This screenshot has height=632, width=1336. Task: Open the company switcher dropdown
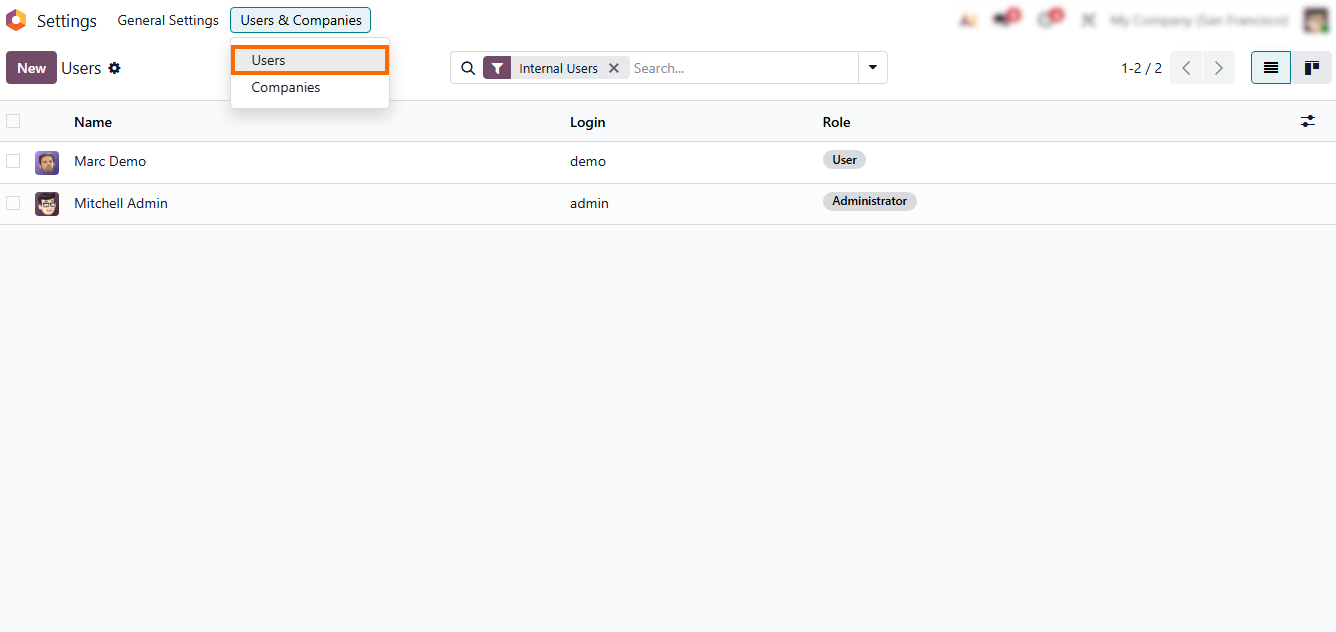tap(1198, 20)
